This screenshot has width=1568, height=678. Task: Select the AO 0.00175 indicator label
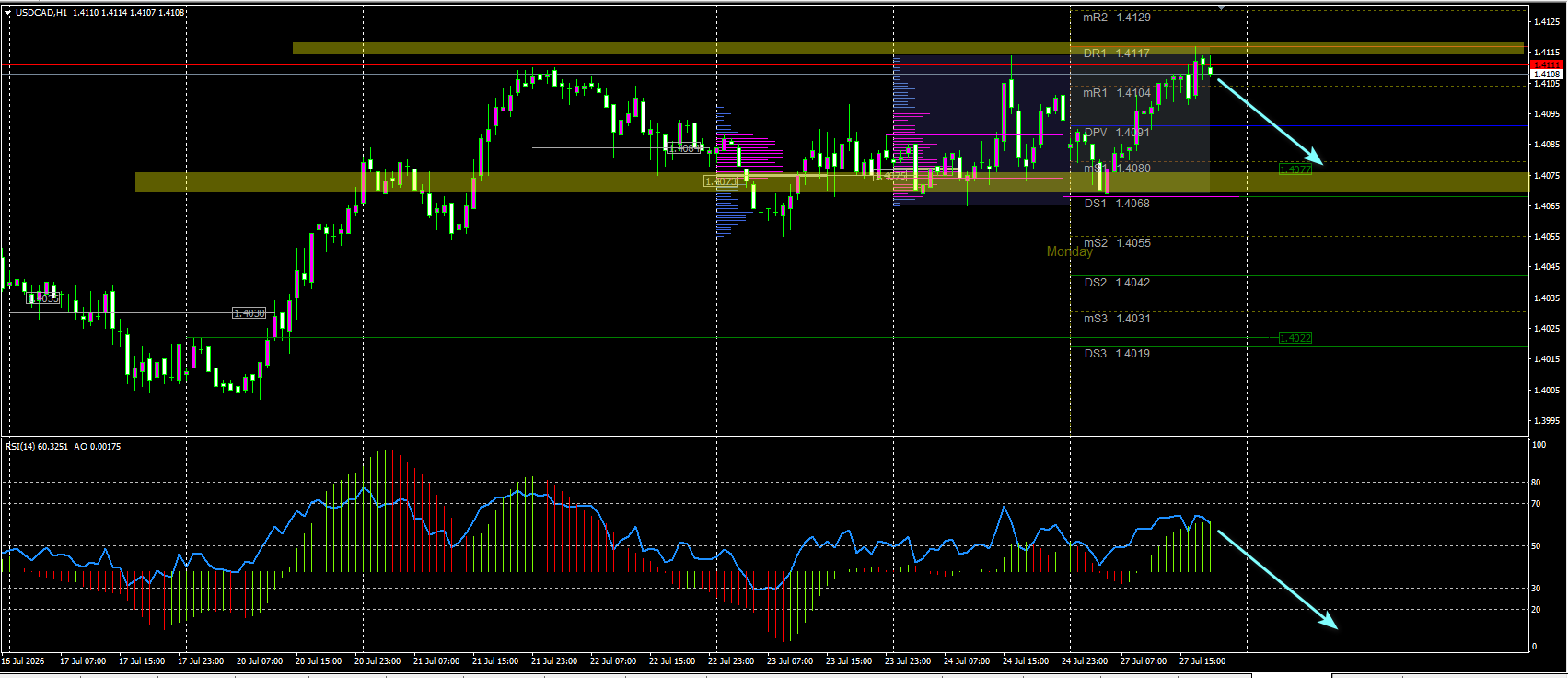tap(98, 447)
